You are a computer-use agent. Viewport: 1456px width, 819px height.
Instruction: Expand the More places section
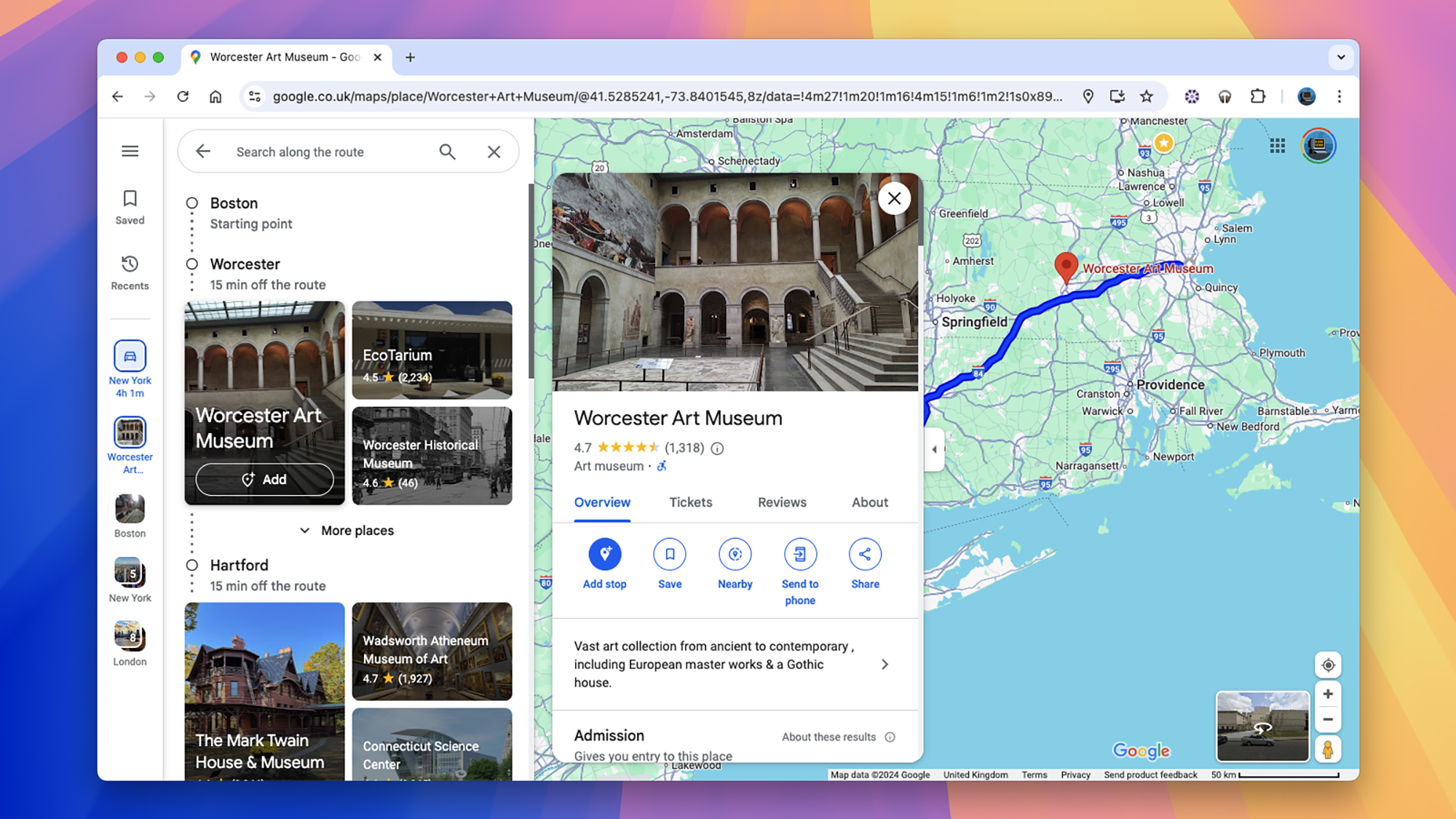348,530
